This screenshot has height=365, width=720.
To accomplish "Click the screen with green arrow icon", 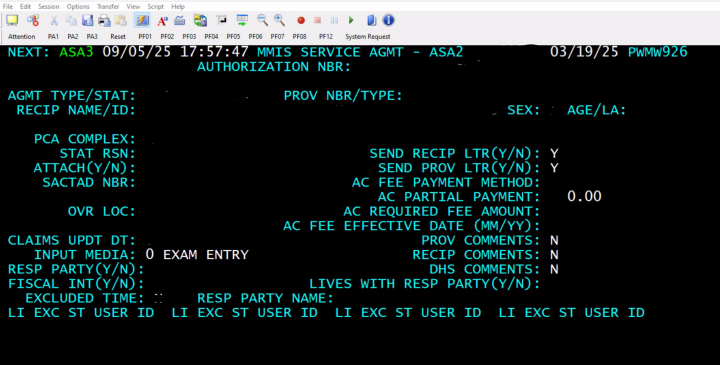I will (x=242, y=20).
